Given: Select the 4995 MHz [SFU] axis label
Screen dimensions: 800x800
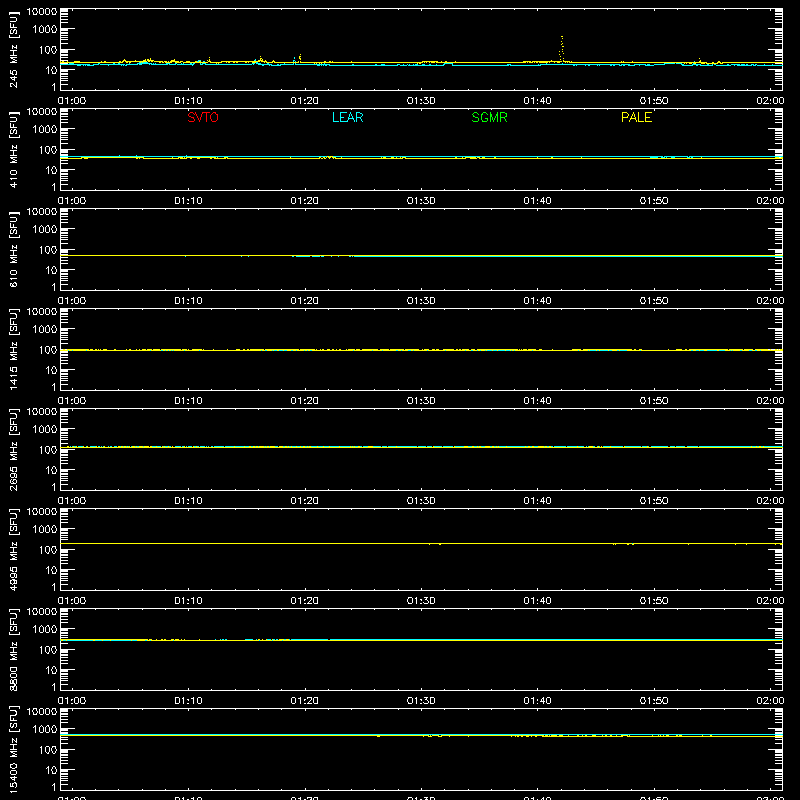Looking at the screenshot, I should pyautogui.click(x=13, y=549).
